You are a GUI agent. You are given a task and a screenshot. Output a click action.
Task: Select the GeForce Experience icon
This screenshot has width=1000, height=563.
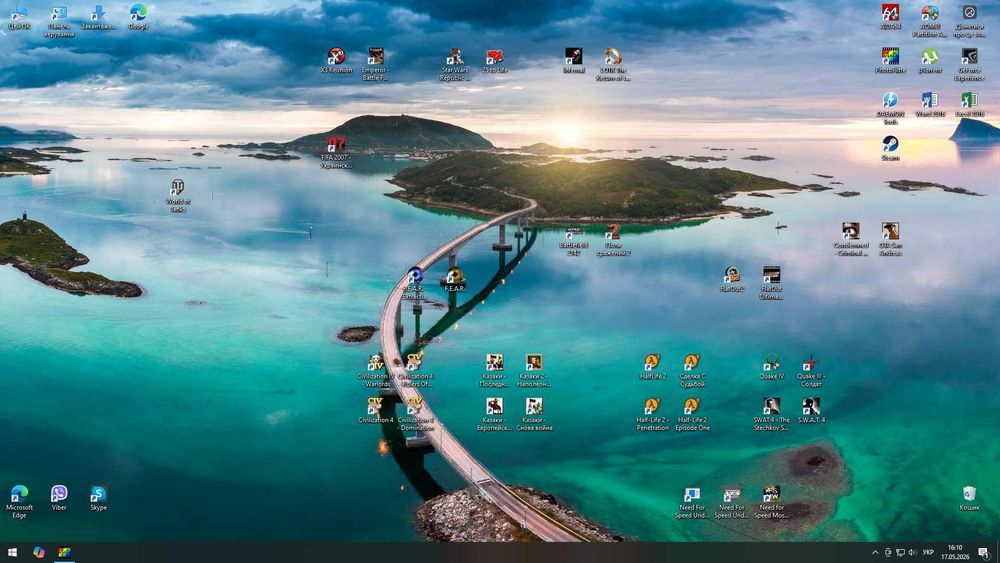(969, 64)
